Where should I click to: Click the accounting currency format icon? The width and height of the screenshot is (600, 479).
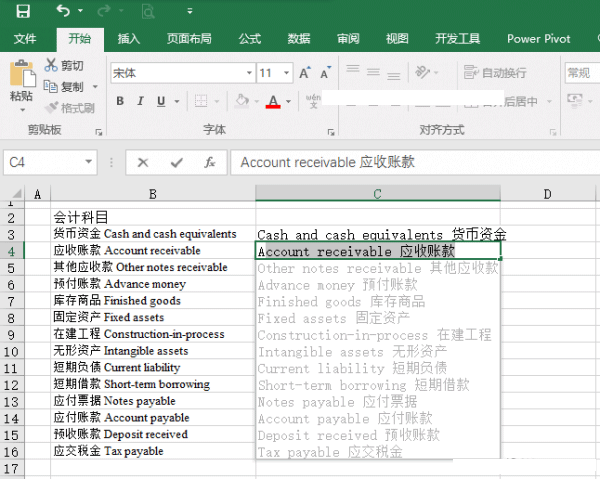(575, 100)
